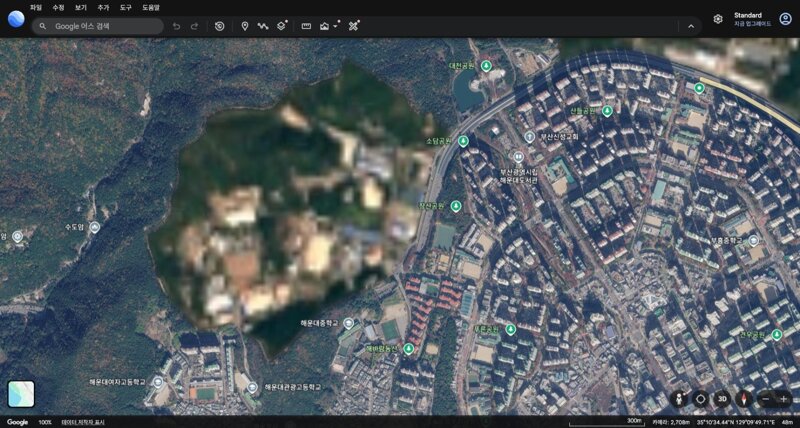Image resolution: width=800 pixels, height=428 pixels.
Task: Select the 해운대중학교 school marker
Action: click(x=348, y=323)
